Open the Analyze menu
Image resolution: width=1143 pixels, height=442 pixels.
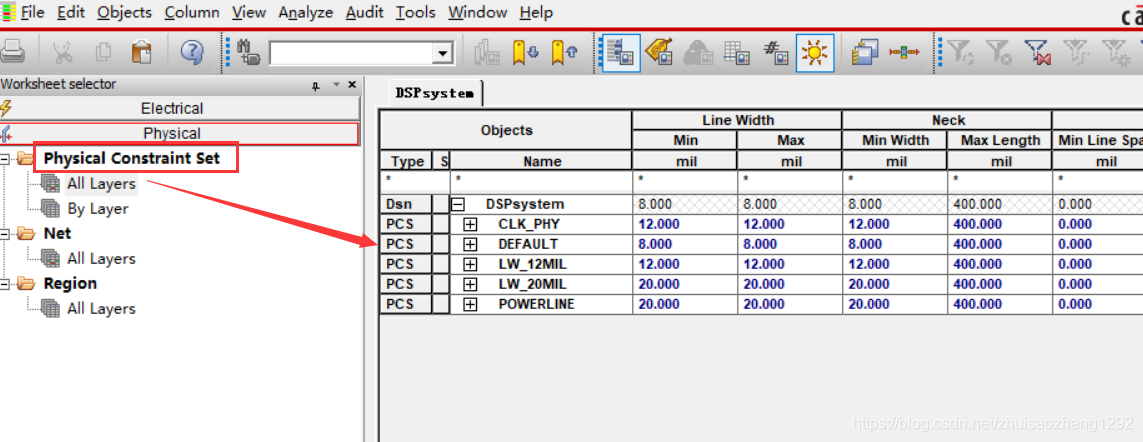pyautogui.click(x=306, y=12)
